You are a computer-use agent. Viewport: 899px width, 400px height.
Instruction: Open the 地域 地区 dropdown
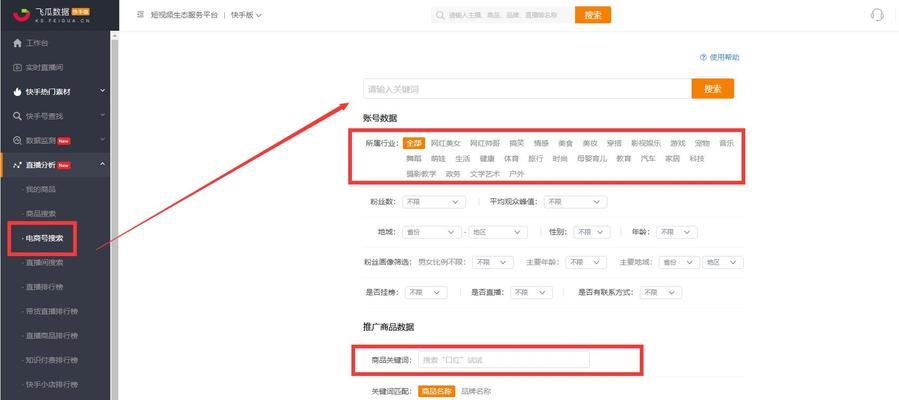click(x=498, y=232)
